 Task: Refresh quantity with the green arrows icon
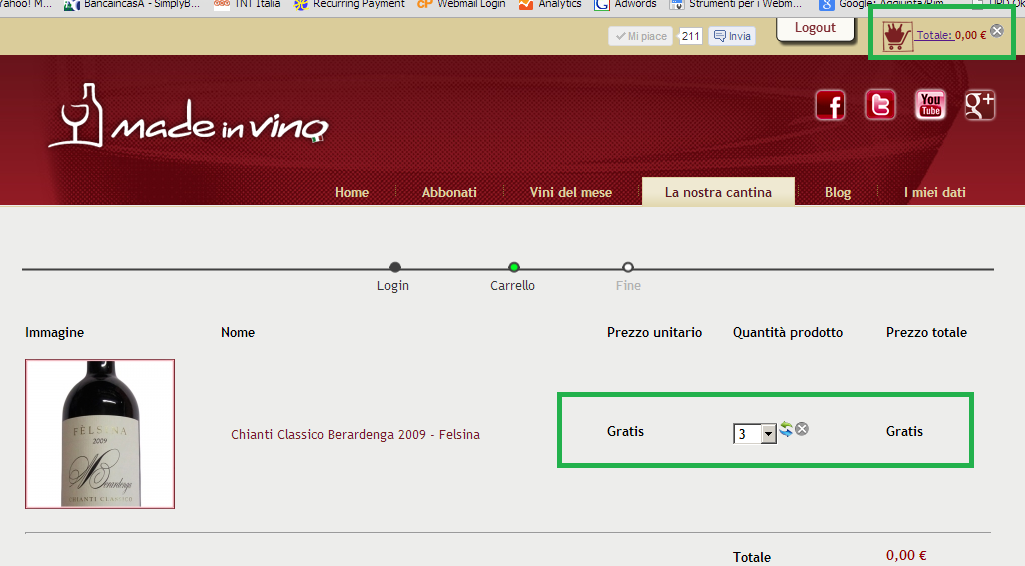coord(786,429)
